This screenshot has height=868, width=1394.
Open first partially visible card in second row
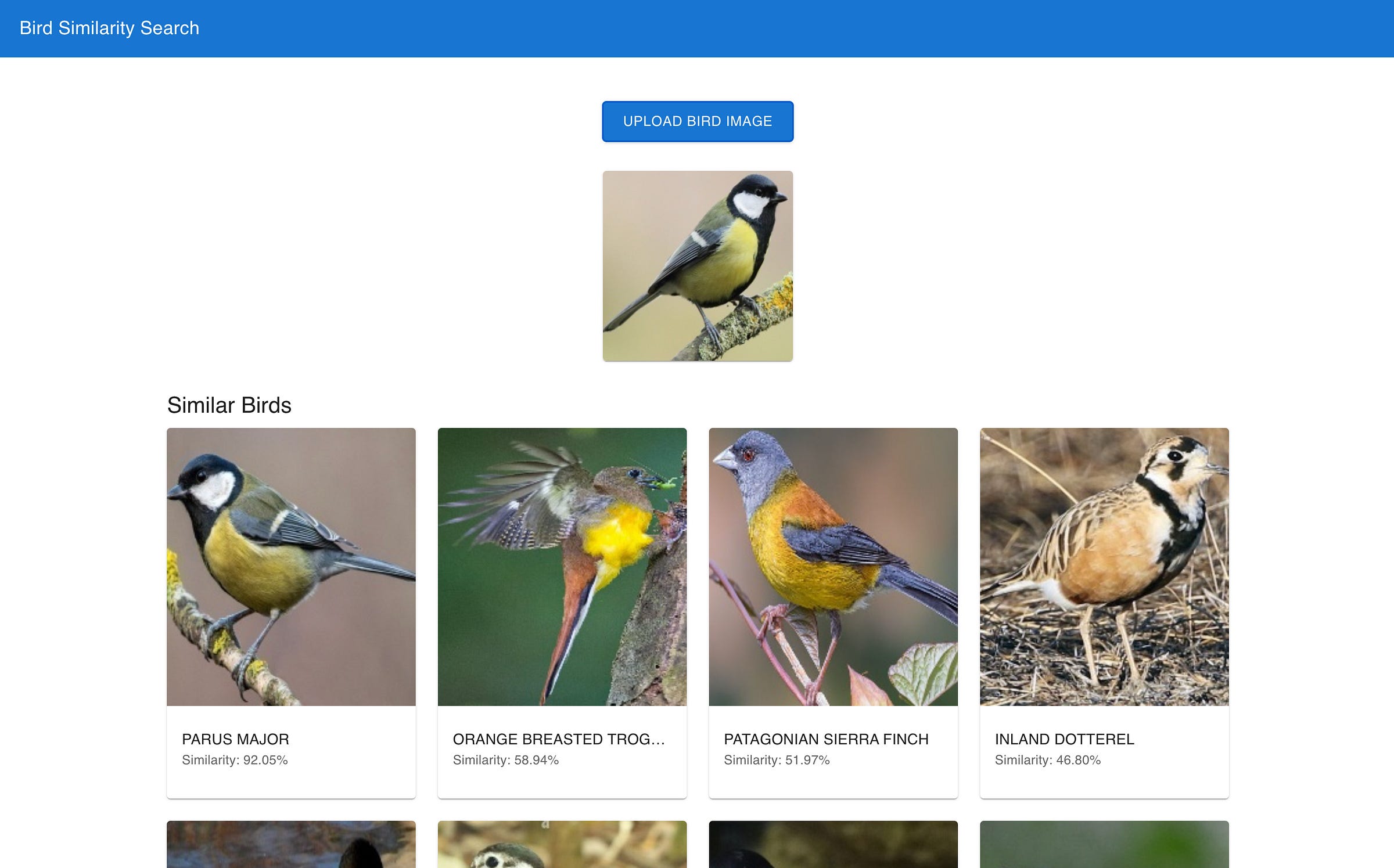[x=291, y=845]
